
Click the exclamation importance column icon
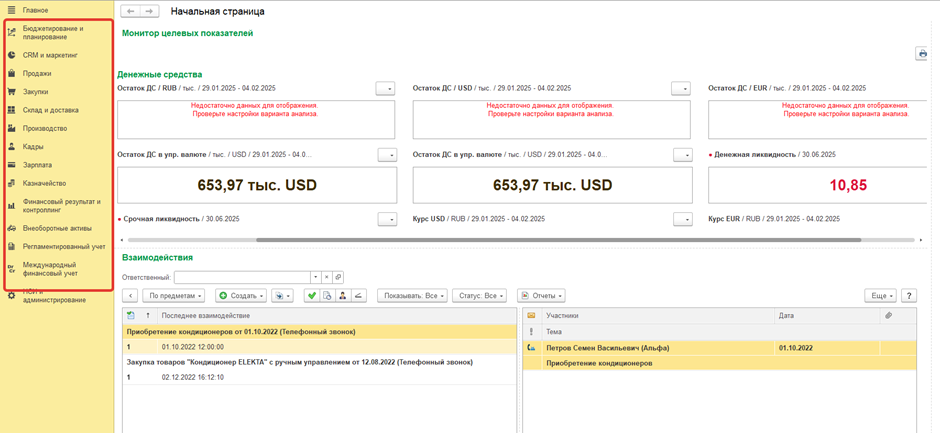[x=531, y=332]
